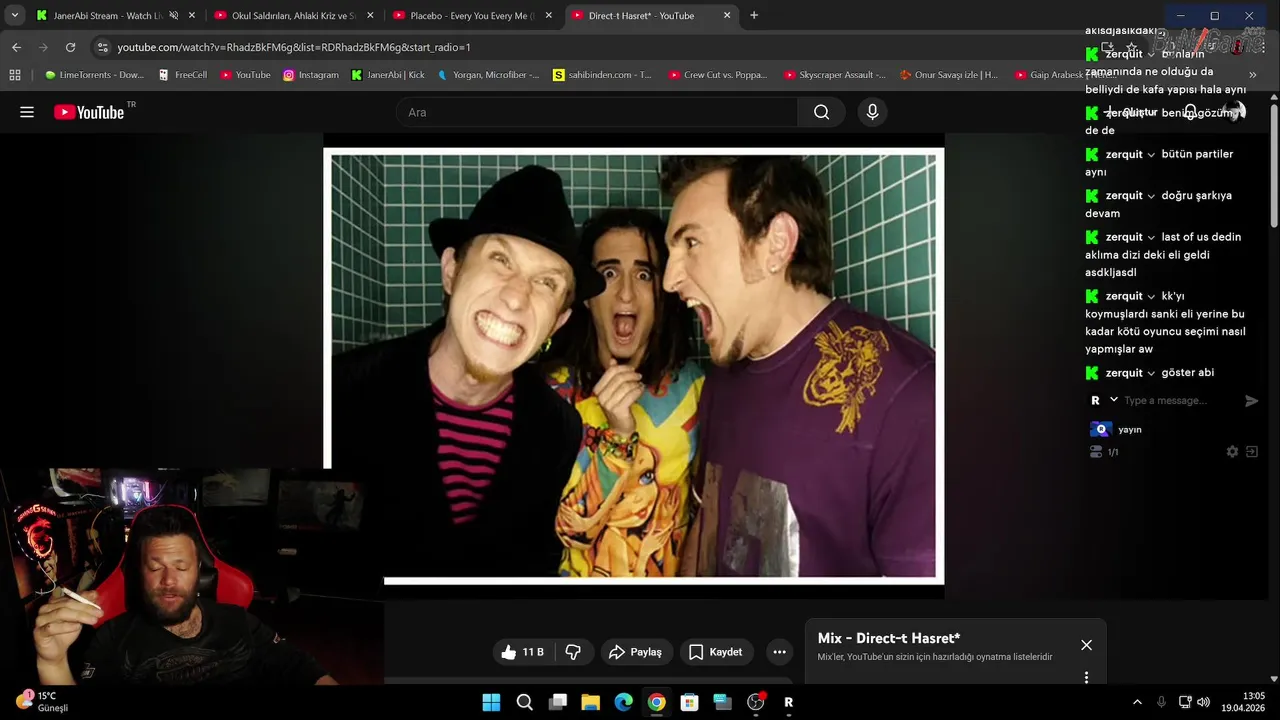
Task: Like the video showing 11 B
Action: 521,652
